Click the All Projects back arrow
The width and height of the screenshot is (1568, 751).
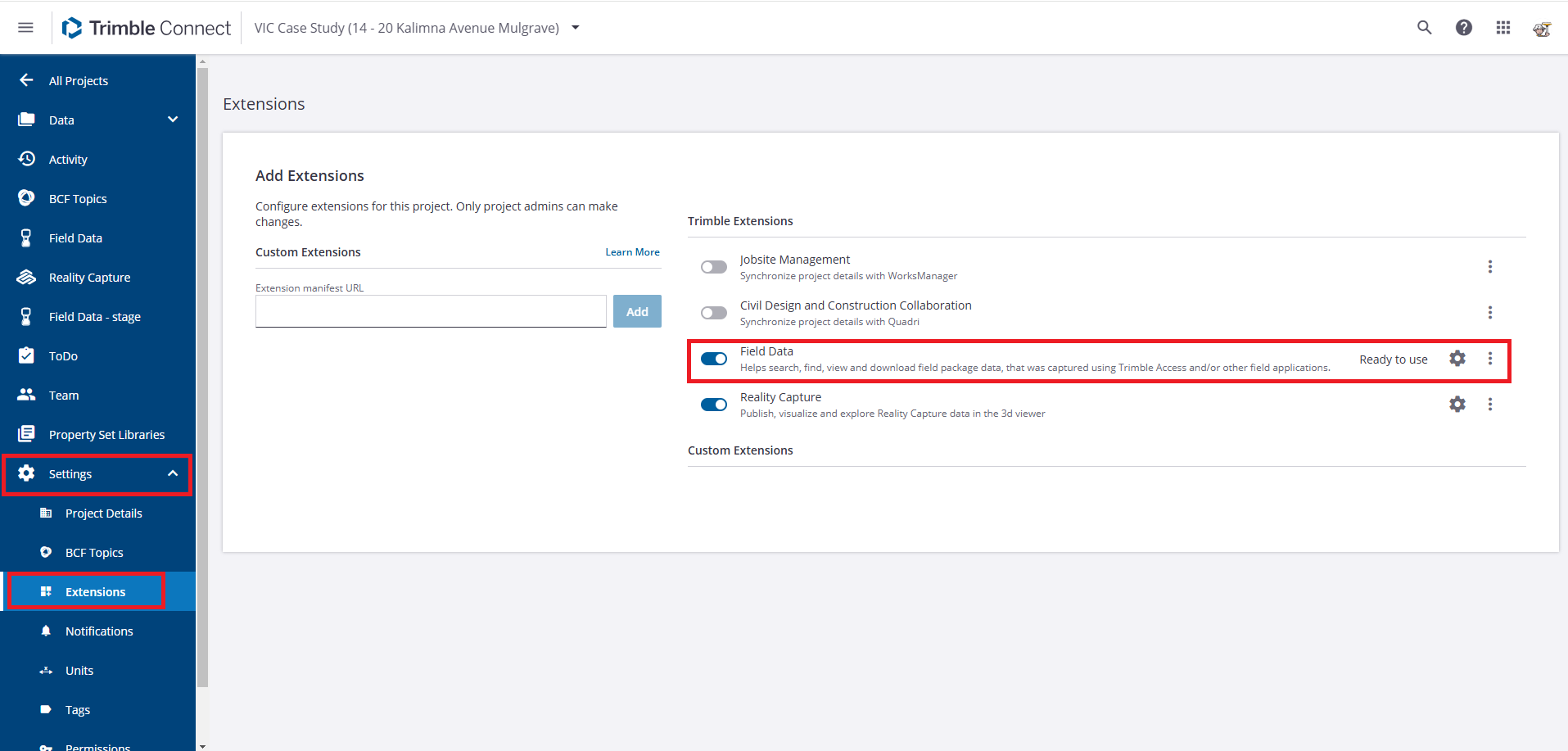point(26,80)
